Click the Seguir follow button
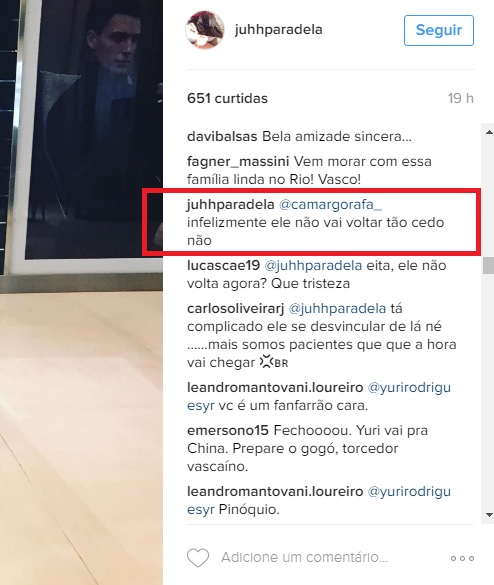This screenshot has height=585, width=494. pos(439,30)
